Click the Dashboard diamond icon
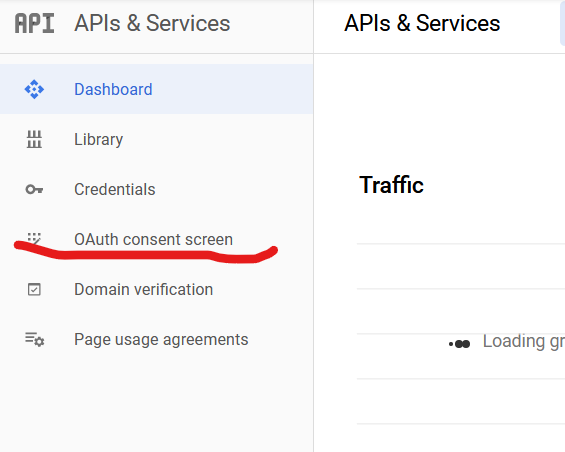The width and height of the screenshot is (565, 452). tap(34, 89)
